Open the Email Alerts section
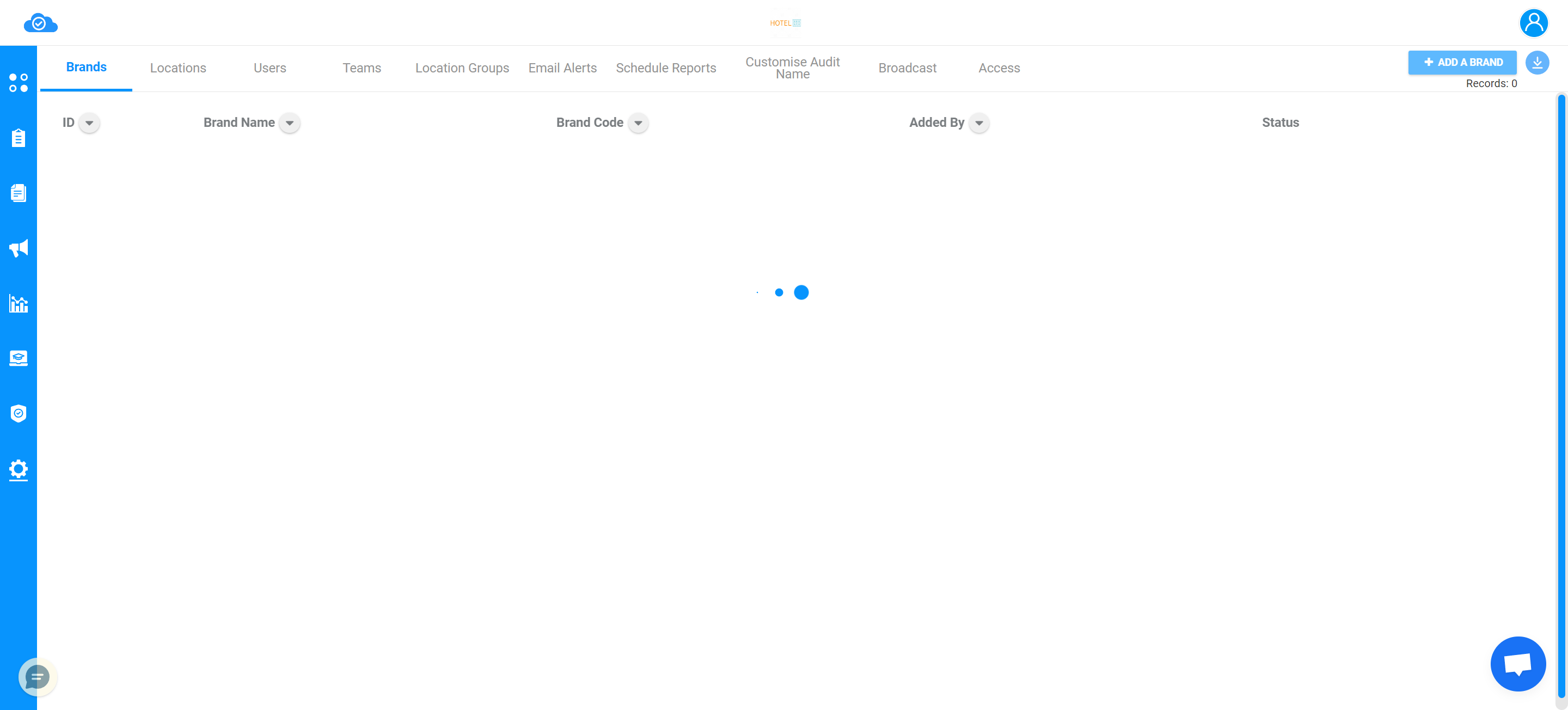 tap(562, 67)
